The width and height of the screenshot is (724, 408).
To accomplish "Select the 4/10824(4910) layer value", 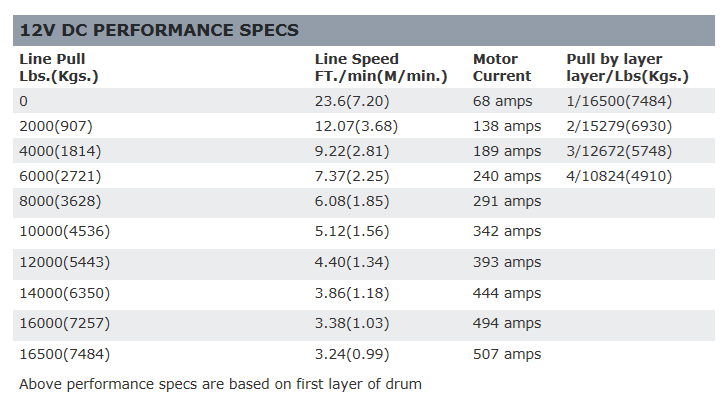I will click(x=619, y=176).
